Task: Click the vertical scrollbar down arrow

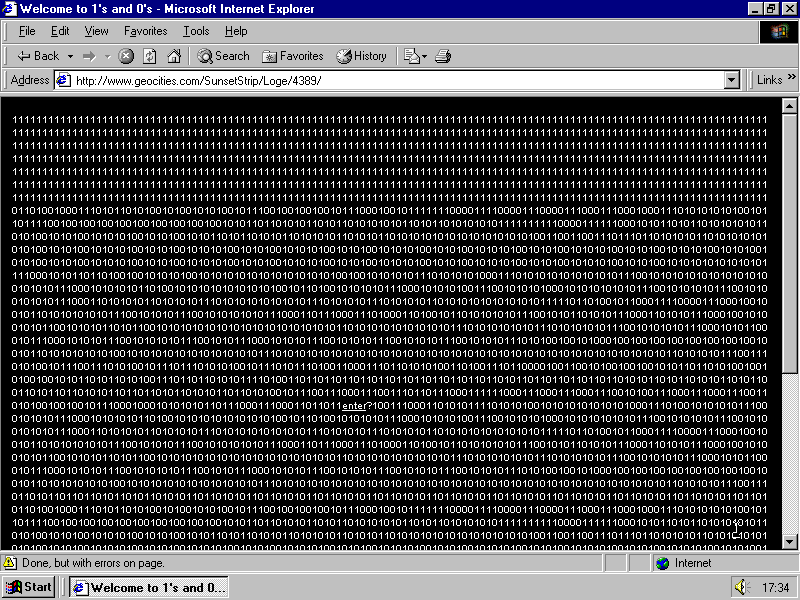Action: click(789, 541)
